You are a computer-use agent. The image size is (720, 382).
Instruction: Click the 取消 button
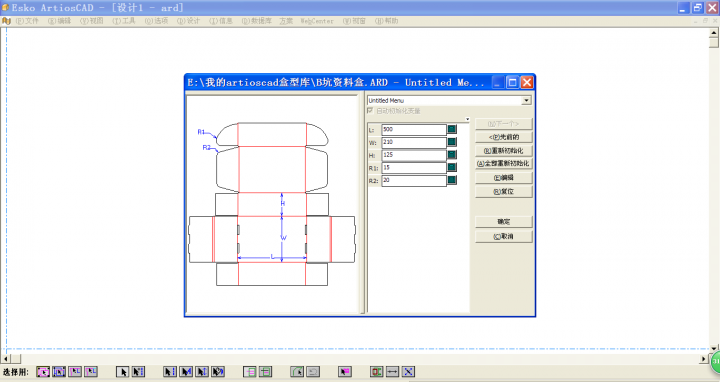click(x=504, y=236)
